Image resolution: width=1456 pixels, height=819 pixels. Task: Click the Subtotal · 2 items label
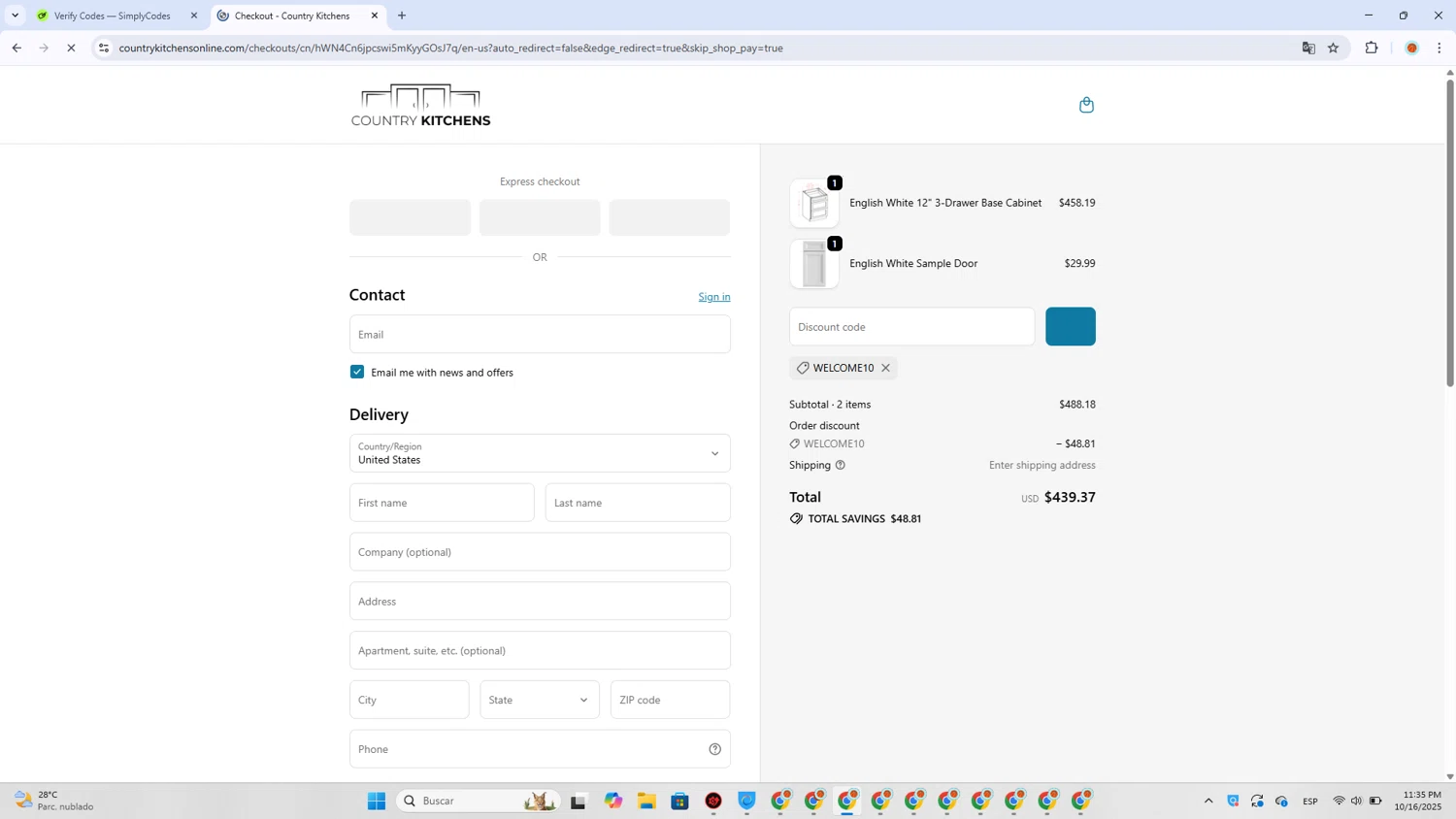tap(830, 405)
